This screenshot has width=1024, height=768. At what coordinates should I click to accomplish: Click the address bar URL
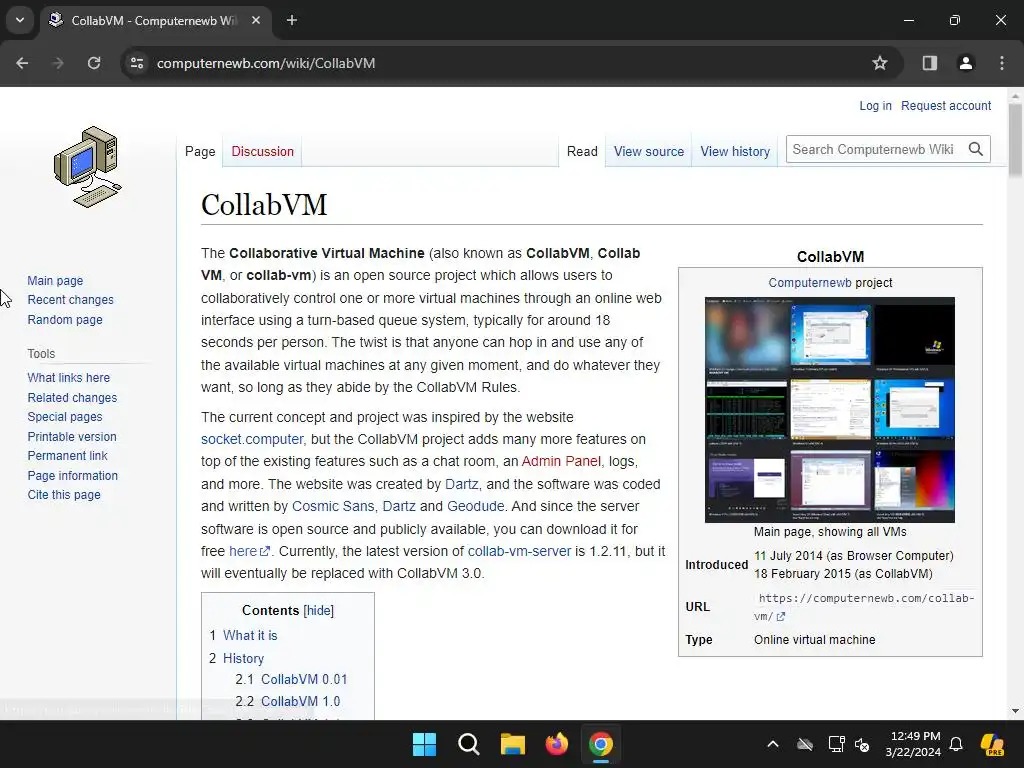click(x=266, y=63)
